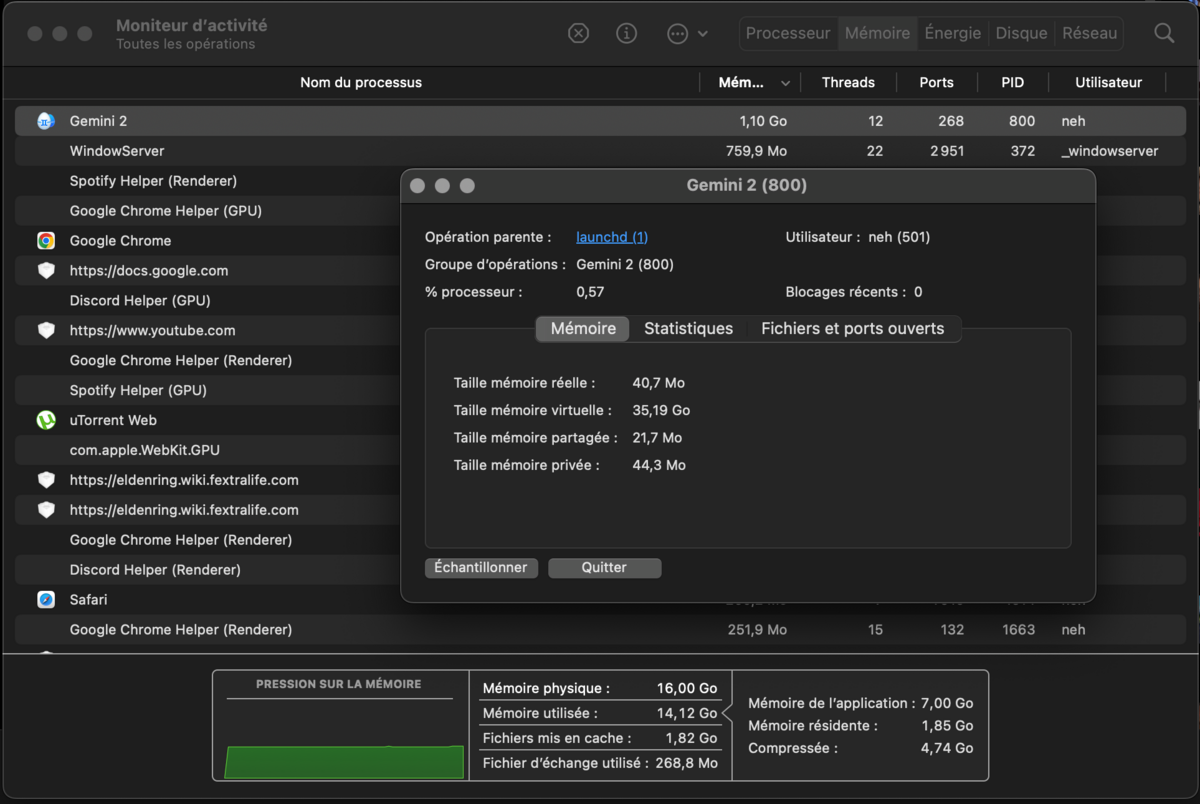Click WindowServer memory value 759,9 Mo
The width and height of the screenshot is (1200, 804).
point(756,151)
